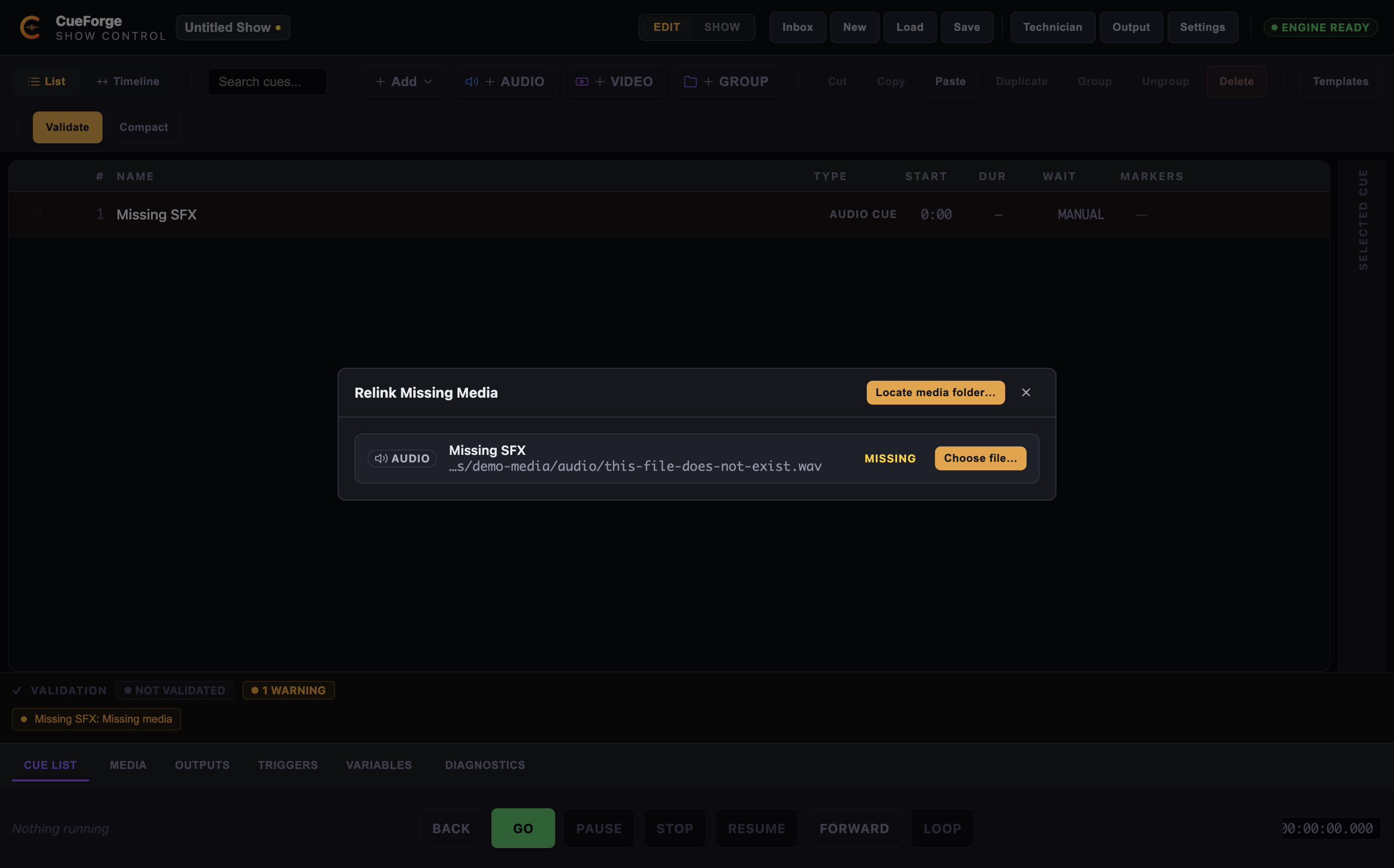
Task: Click the 1 WARNING badge
Action: pos(289,690)
